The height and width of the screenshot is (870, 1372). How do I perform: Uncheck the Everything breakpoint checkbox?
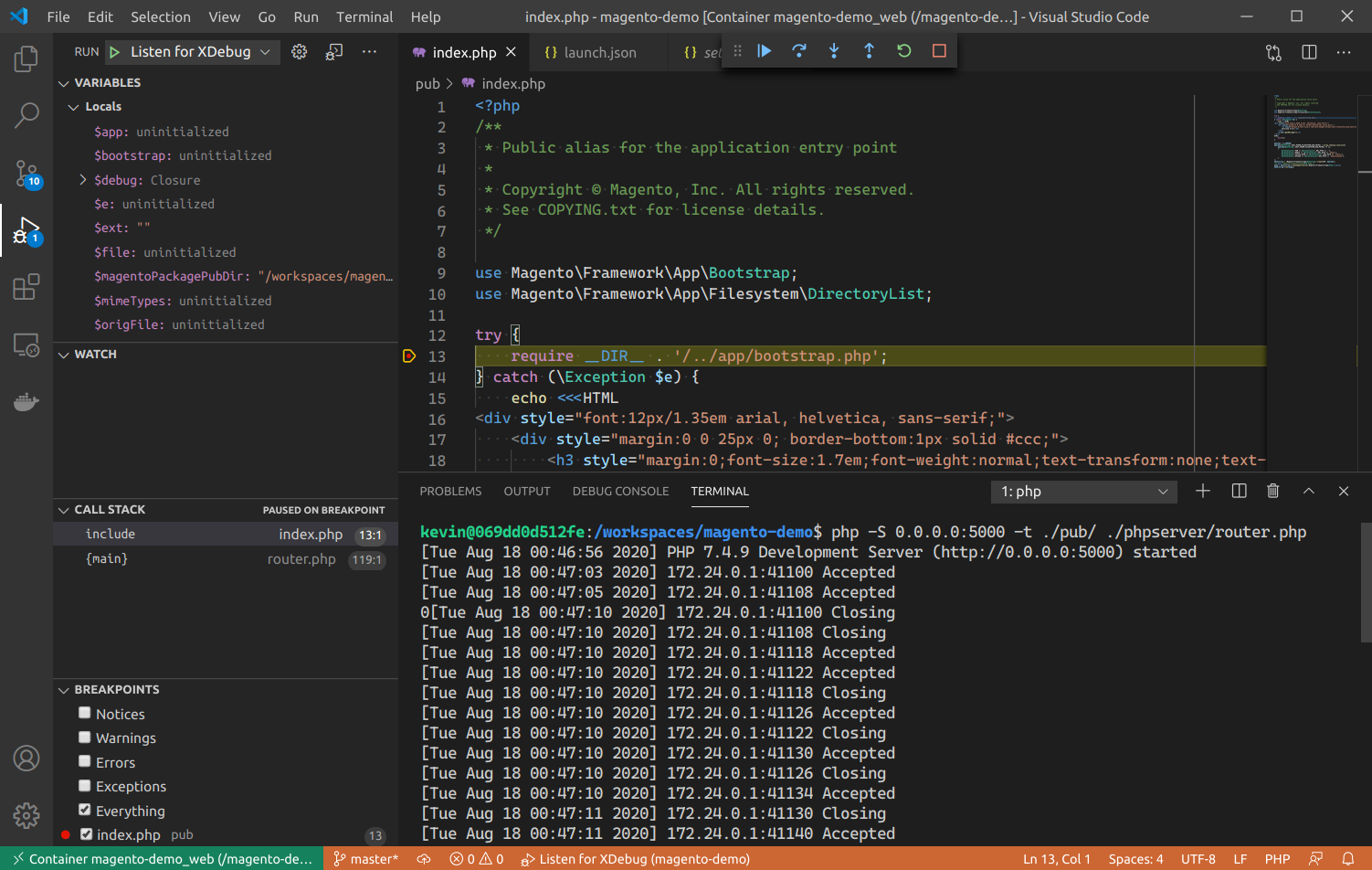tap(85, 810)
